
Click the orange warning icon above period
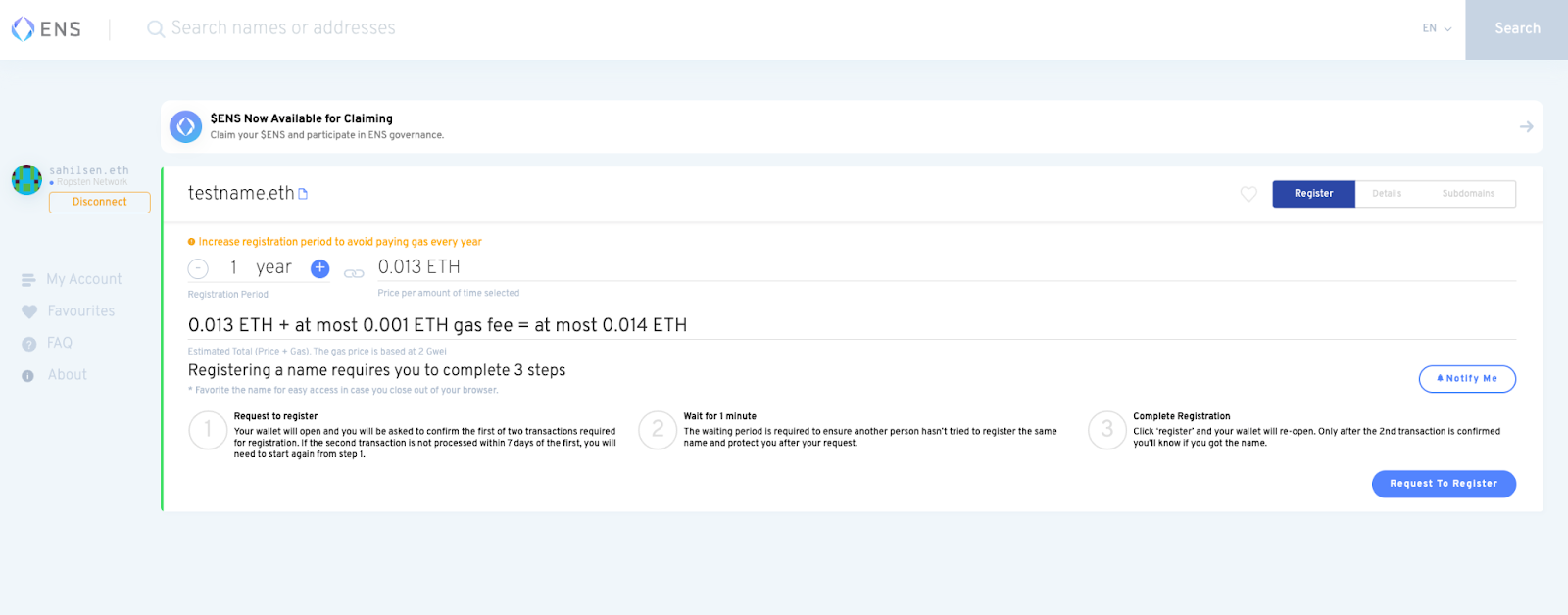pyautogui.click(x=192, y=242)
